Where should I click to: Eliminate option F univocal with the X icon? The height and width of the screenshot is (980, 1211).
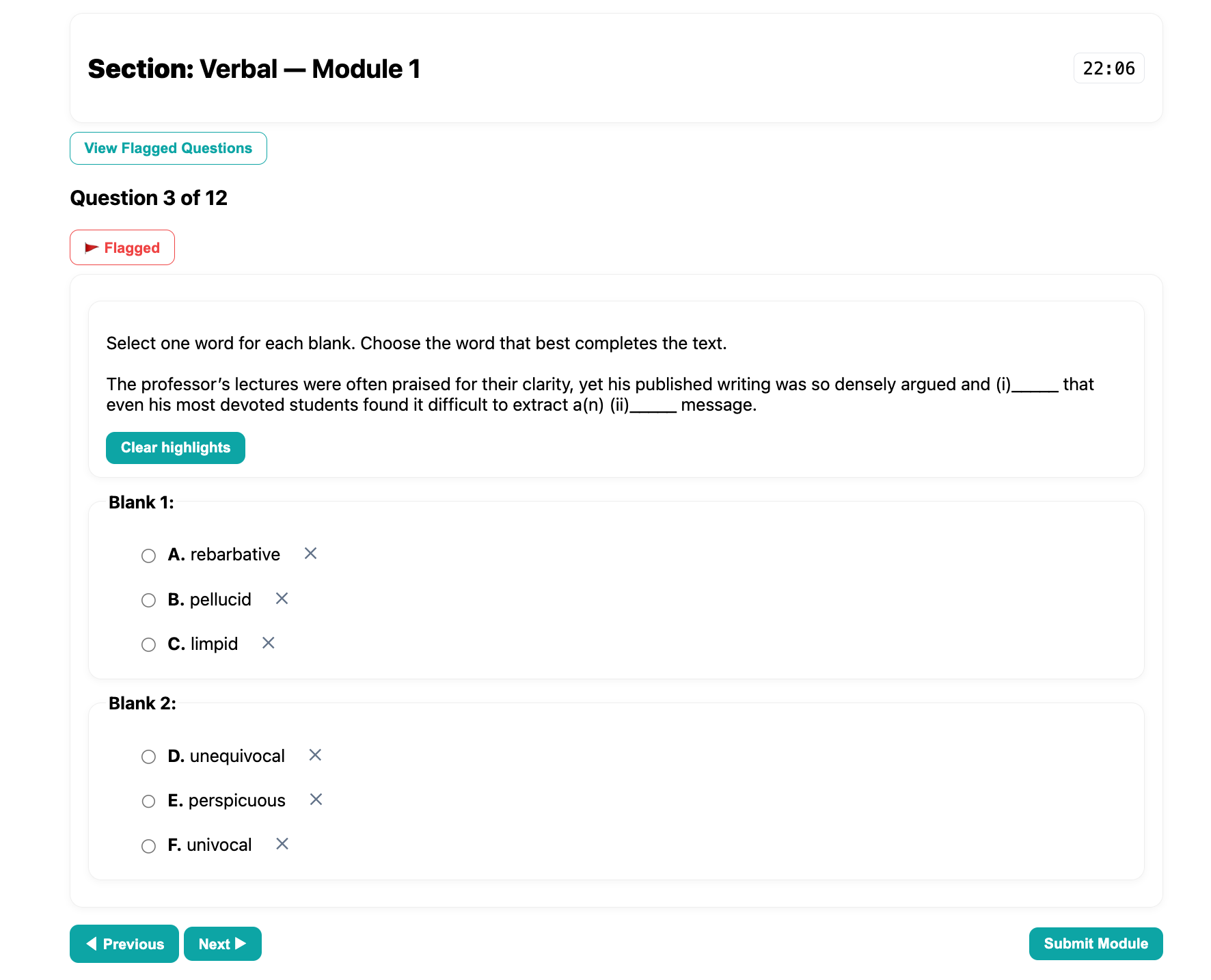[282, 844]
